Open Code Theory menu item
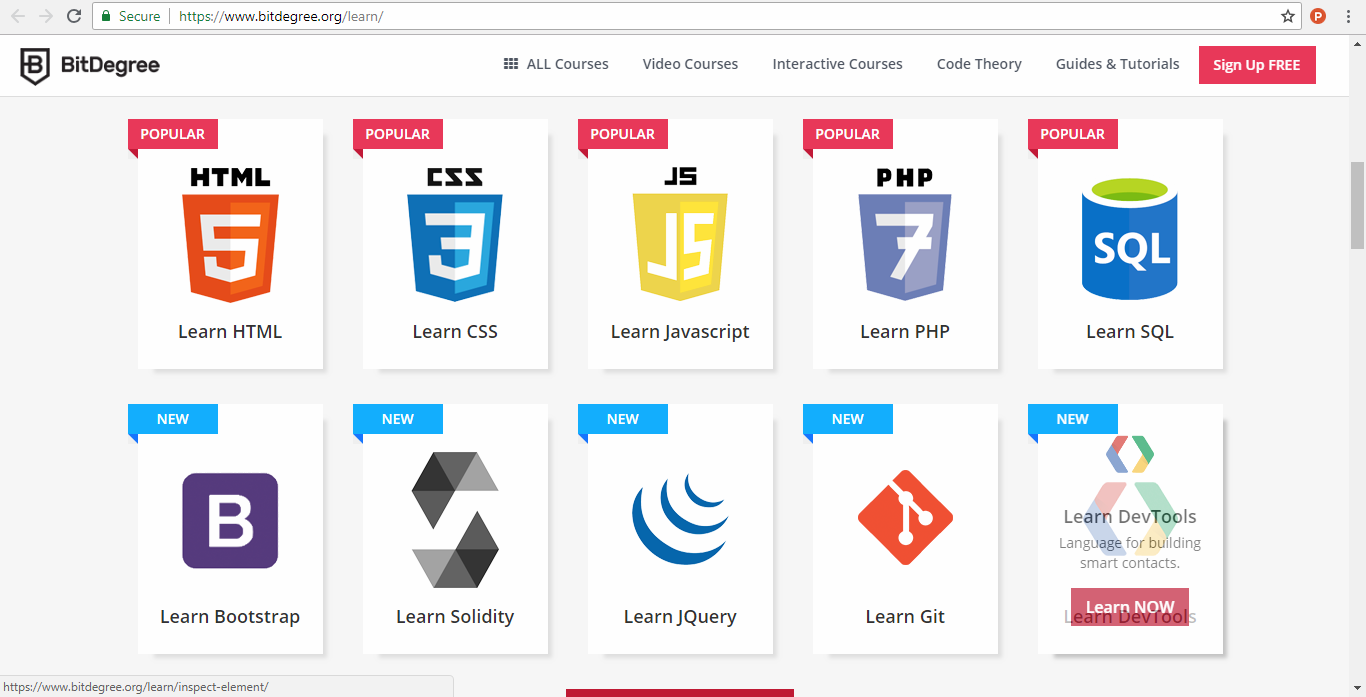The width and height of the screenshot is (1366, 697). 979,64
